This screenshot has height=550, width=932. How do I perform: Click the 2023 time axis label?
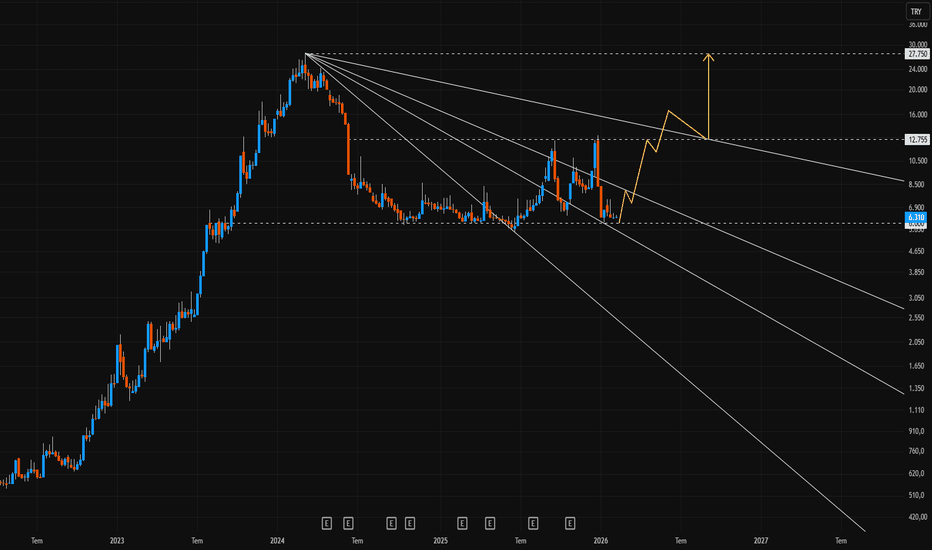(117, 540)
